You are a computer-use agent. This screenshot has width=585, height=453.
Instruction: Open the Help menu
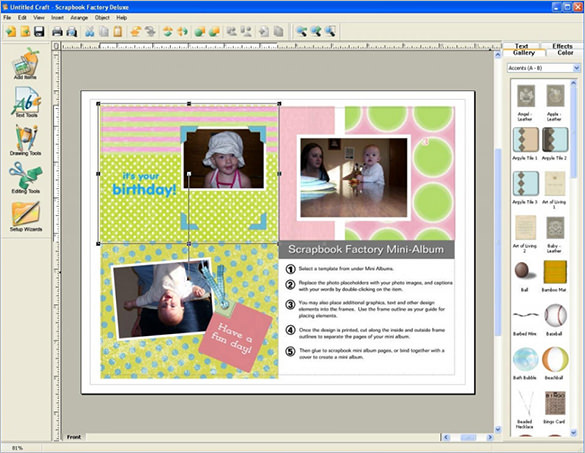point(122,18)
